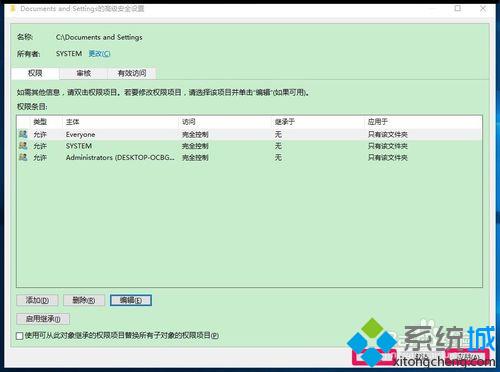This screenshot has width=500, height=372.
Task: Click the C:\Documents and Settings path text
Action: [x=99, y=37]
